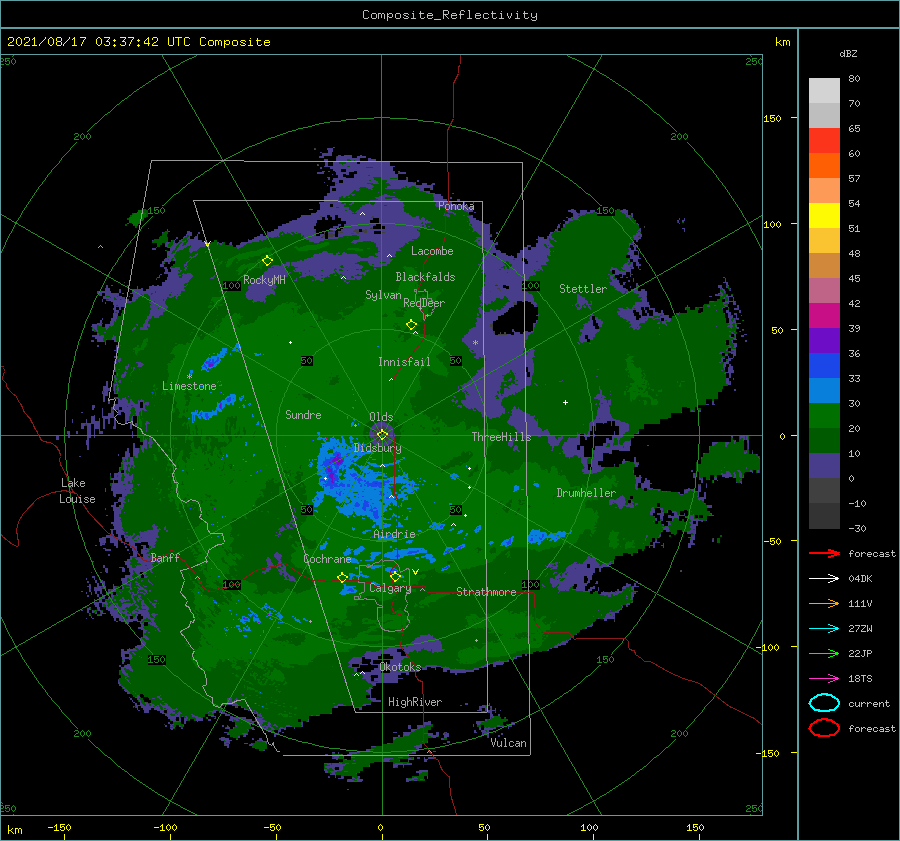Click the cyan current ellipse icon
The height and width of the screenshot is (841, 900).
point(824,703)
